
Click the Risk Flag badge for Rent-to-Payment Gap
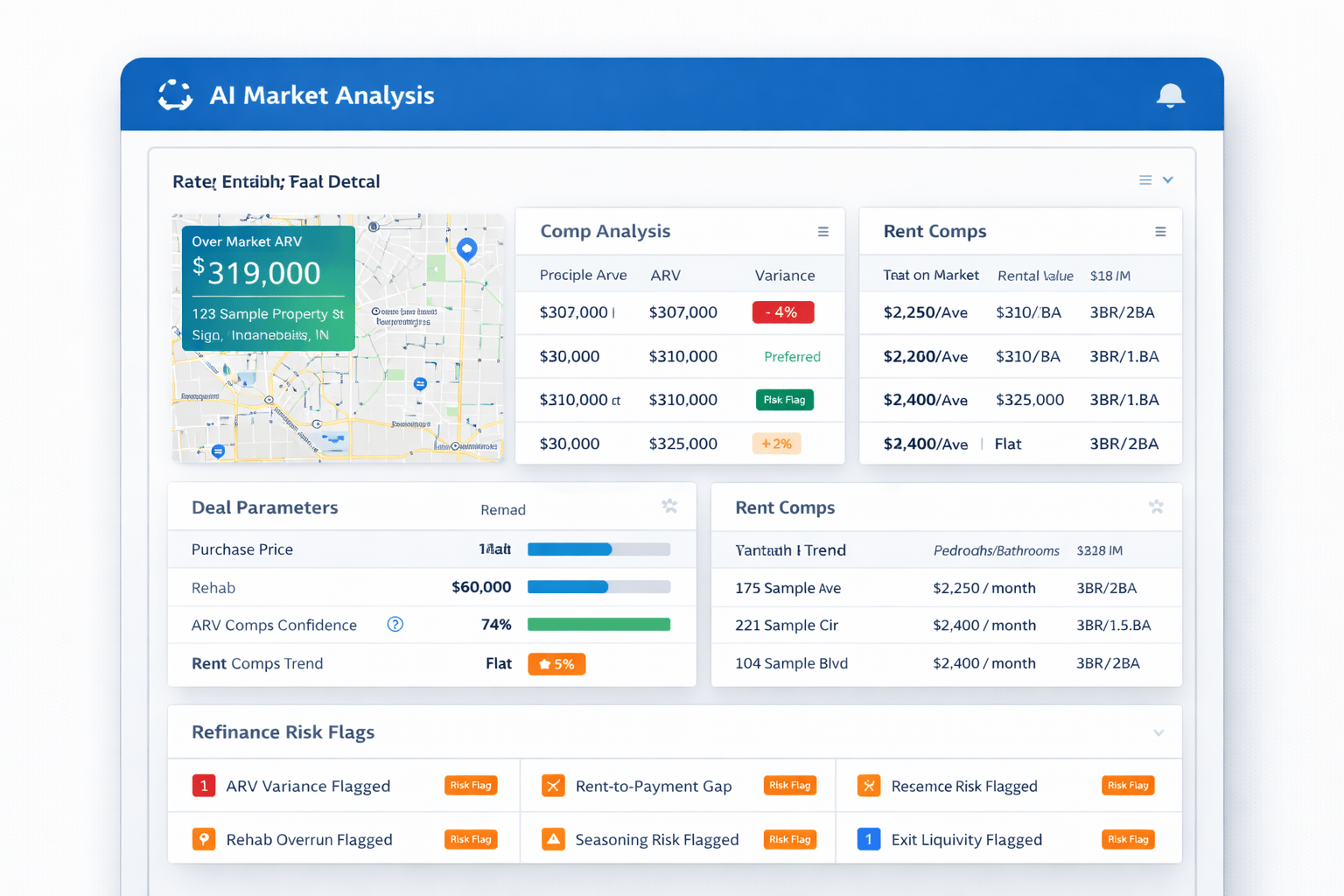point(790,786)
